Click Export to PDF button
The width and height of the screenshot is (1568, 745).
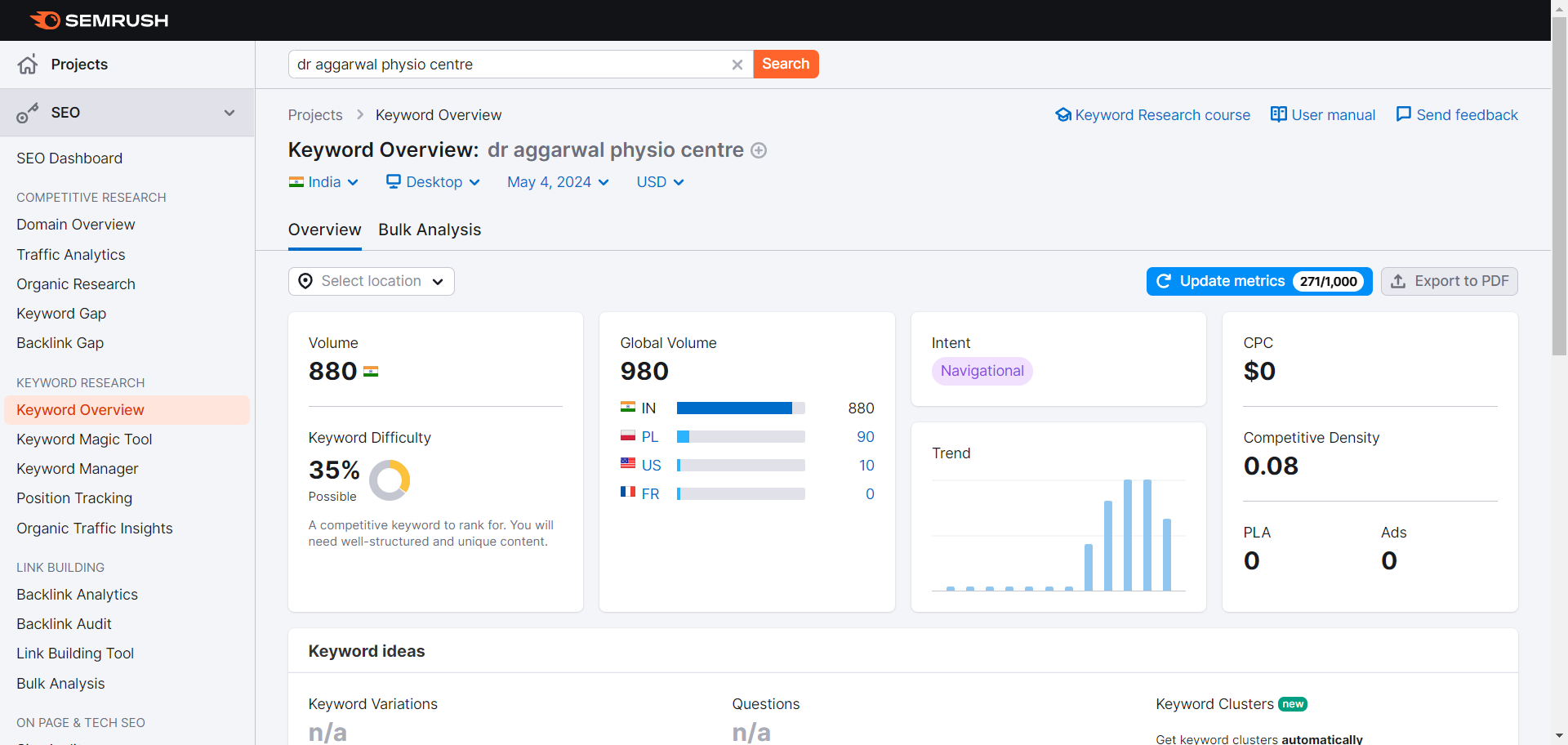coord(1450,281)
